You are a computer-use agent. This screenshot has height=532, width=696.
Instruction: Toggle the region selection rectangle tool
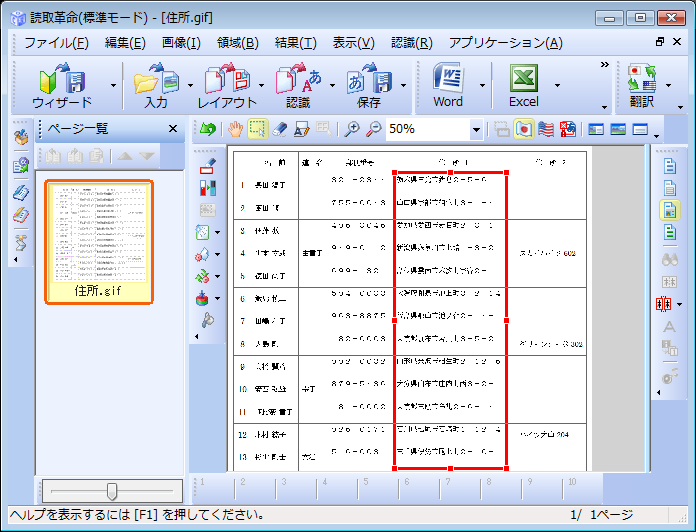258,129
